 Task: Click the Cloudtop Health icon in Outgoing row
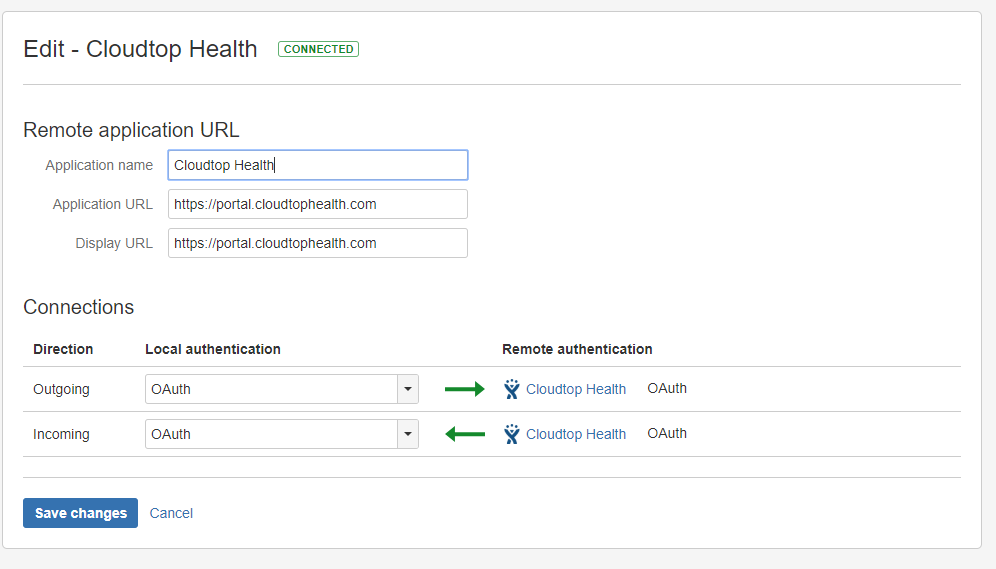click(511, 389)
